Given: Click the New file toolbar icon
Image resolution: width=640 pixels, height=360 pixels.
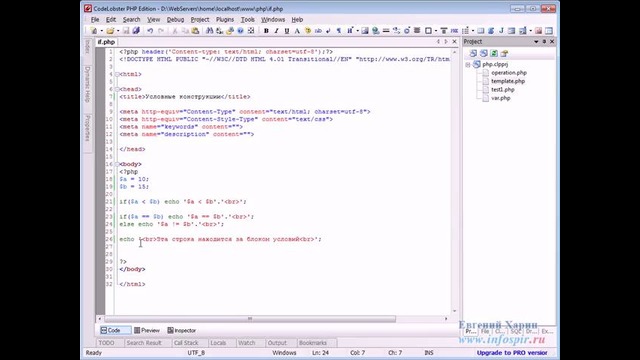Looking at the screenshot, I should click(x=93, y=31).
